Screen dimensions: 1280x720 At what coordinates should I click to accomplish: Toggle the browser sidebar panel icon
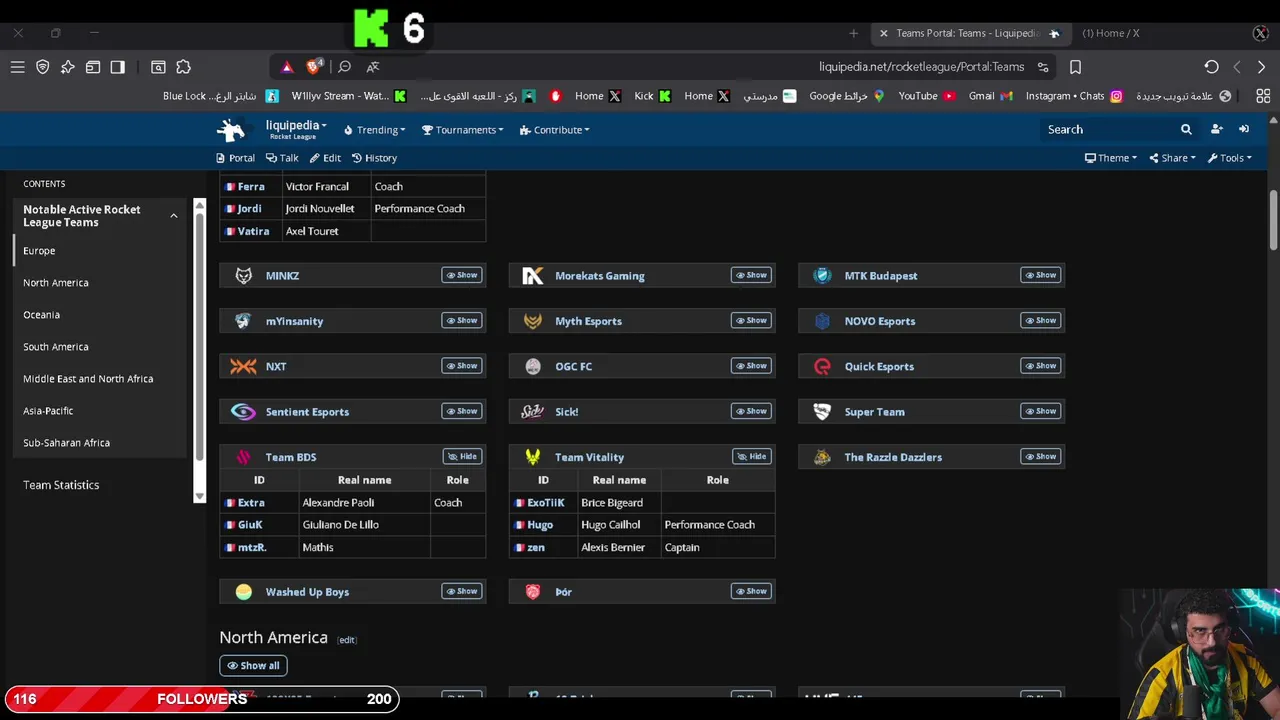pos(117,67)
